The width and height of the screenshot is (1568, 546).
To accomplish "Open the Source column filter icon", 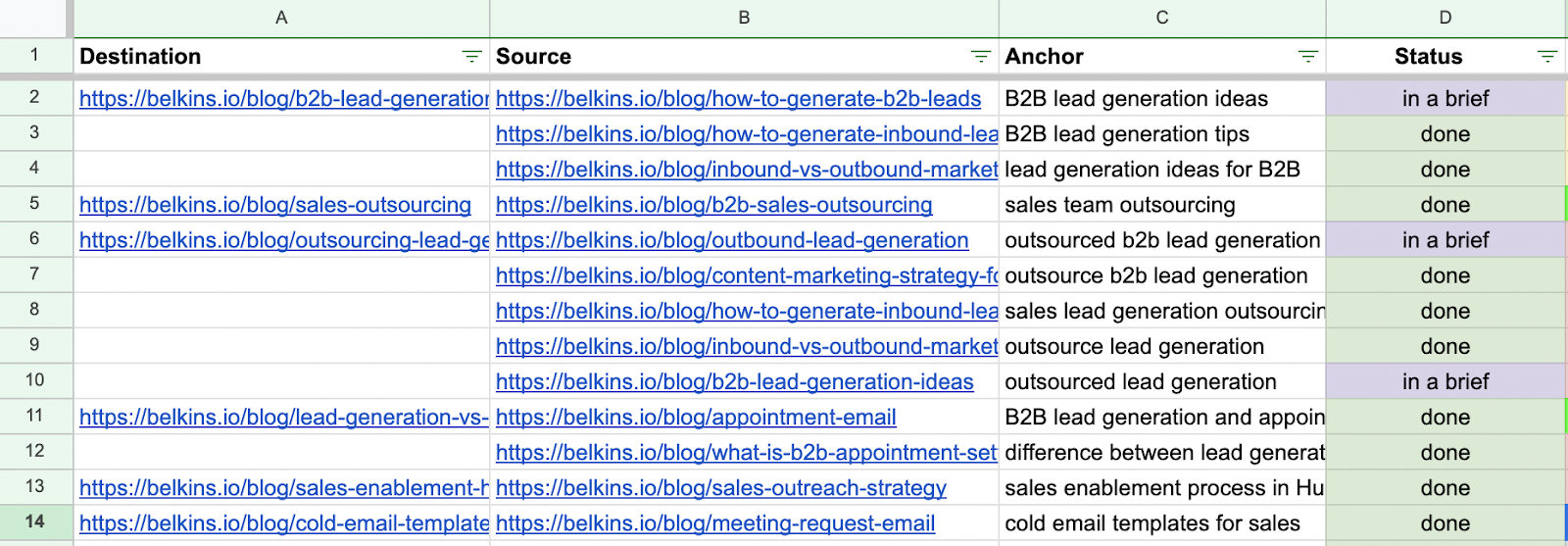I will [980, 57].
